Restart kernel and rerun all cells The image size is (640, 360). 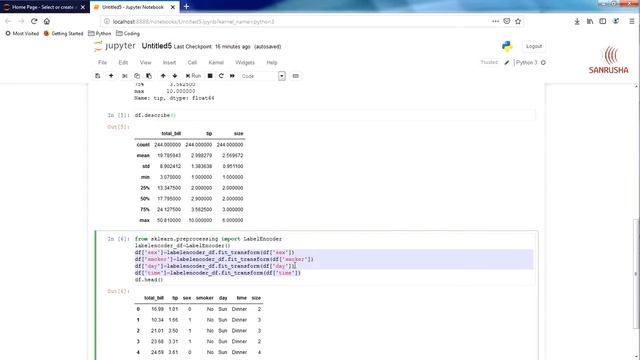click(x=232, y=76)
